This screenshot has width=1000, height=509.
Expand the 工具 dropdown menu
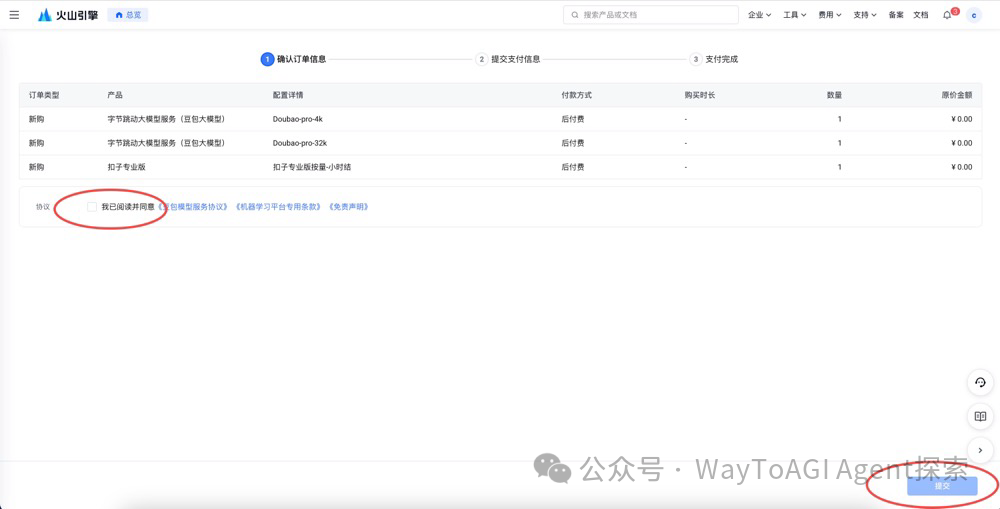pos(795,15)
